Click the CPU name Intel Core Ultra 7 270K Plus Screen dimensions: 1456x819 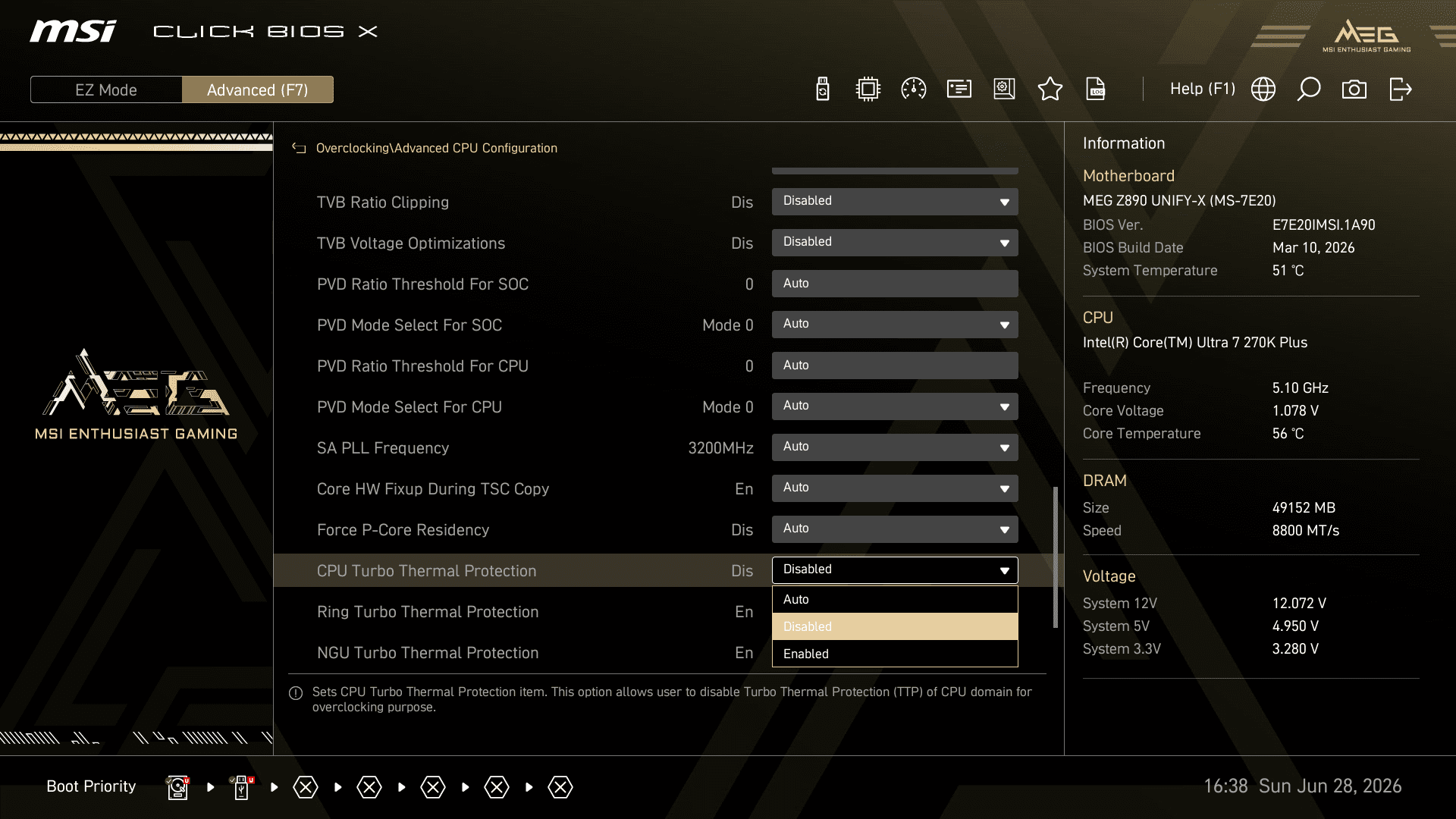pyautogui.click(x=1195, y=343)
